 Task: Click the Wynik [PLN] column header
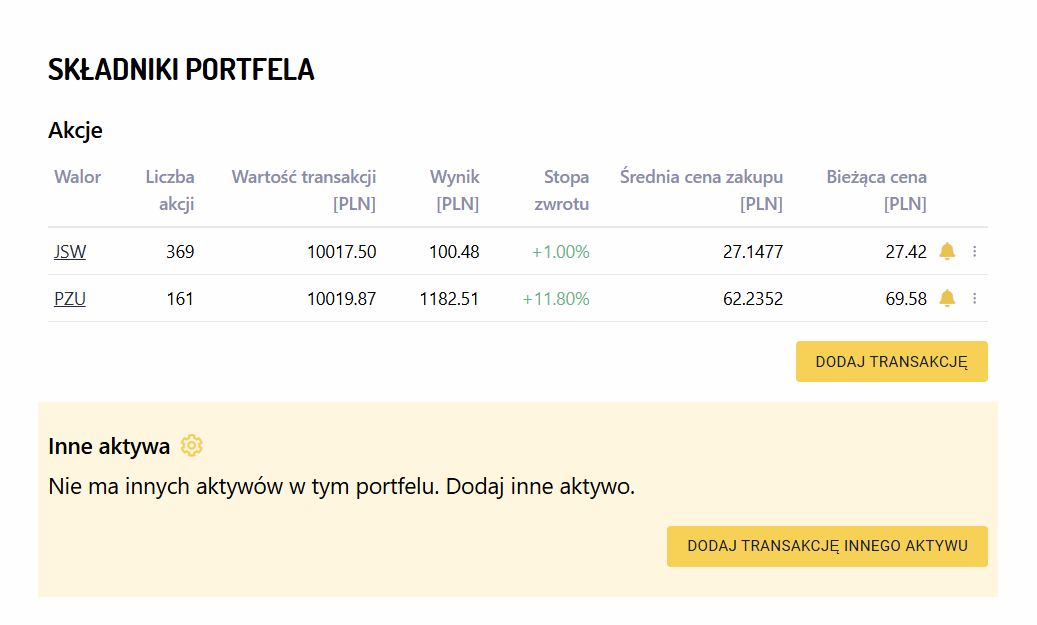455,190
